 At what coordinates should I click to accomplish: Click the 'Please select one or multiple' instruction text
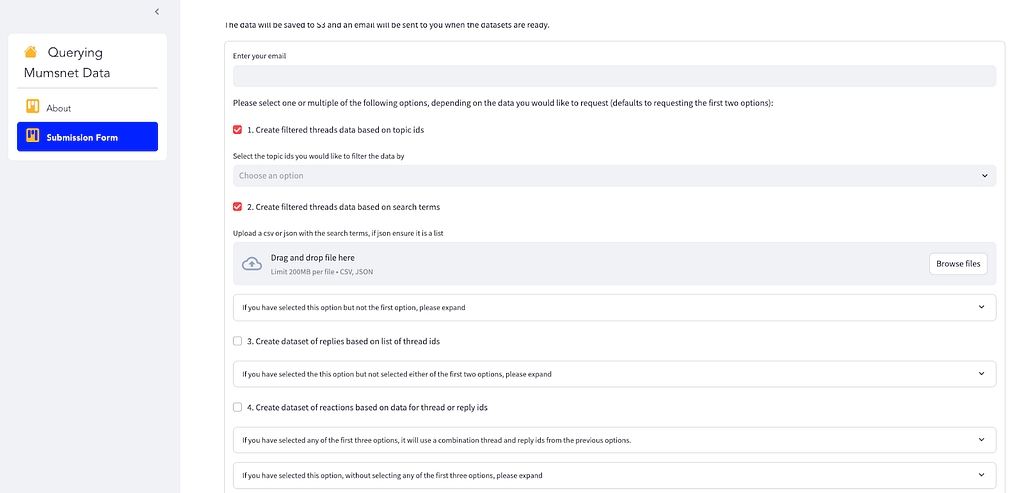click(503, 103)
